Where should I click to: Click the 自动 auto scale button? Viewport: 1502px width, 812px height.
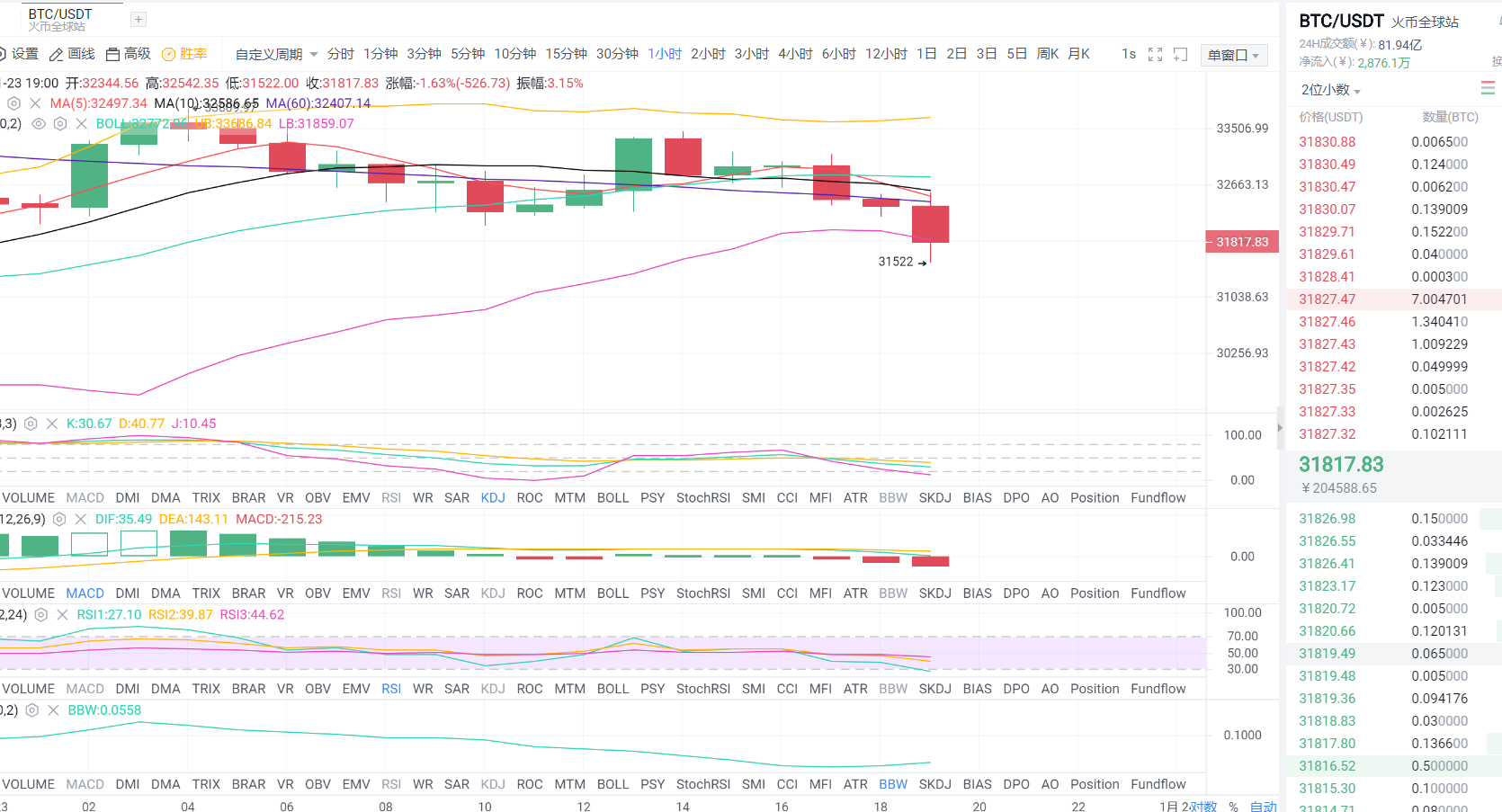[x=1264, y=807]
